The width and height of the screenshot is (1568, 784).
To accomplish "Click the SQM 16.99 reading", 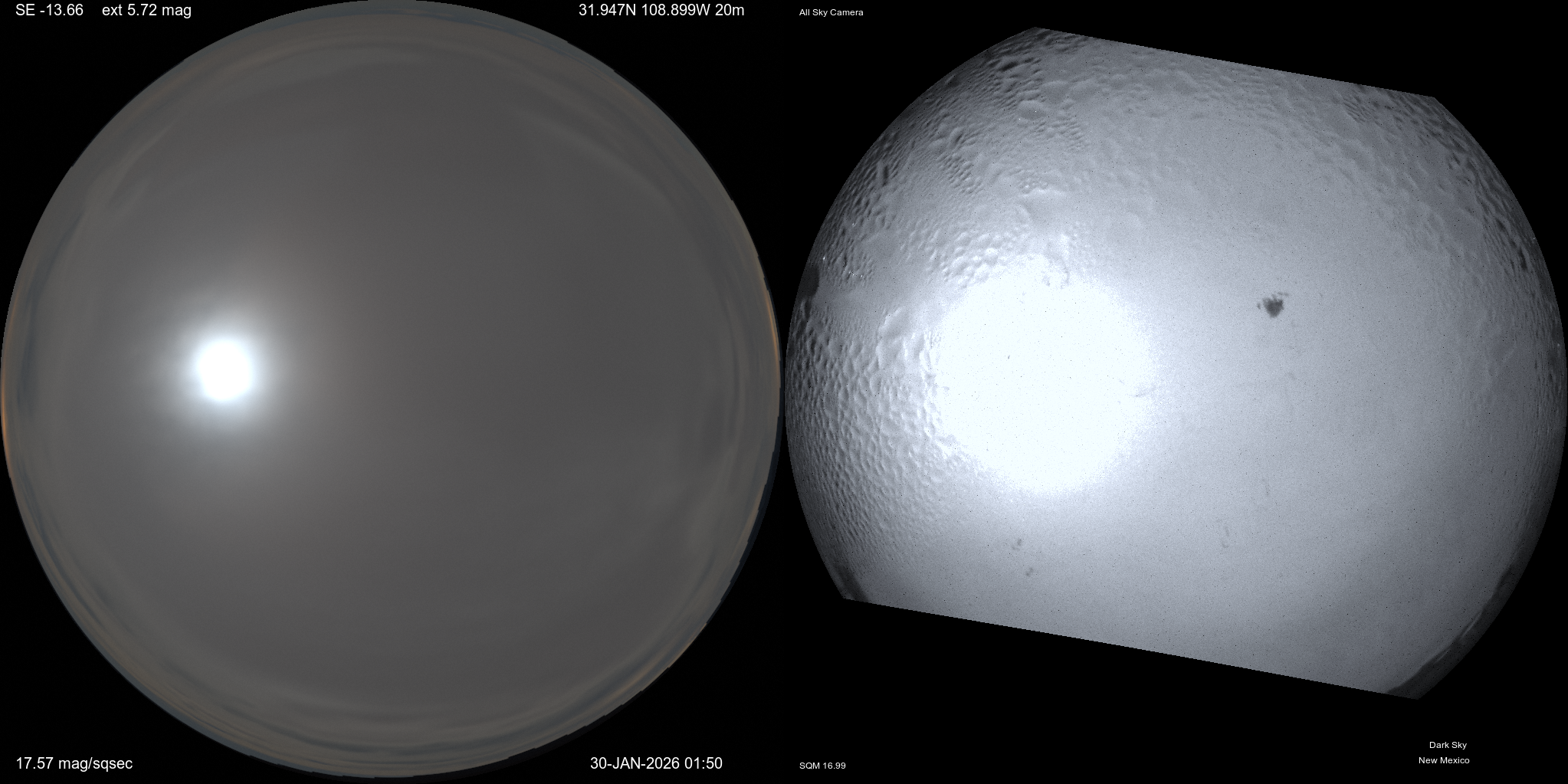I will pos(822,766).
